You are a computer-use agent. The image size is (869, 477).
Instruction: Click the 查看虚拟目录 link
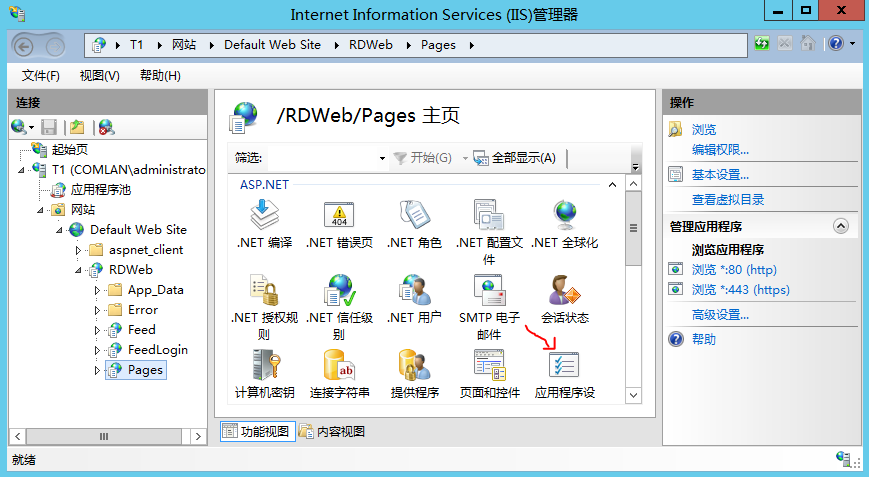coord(728,199)
